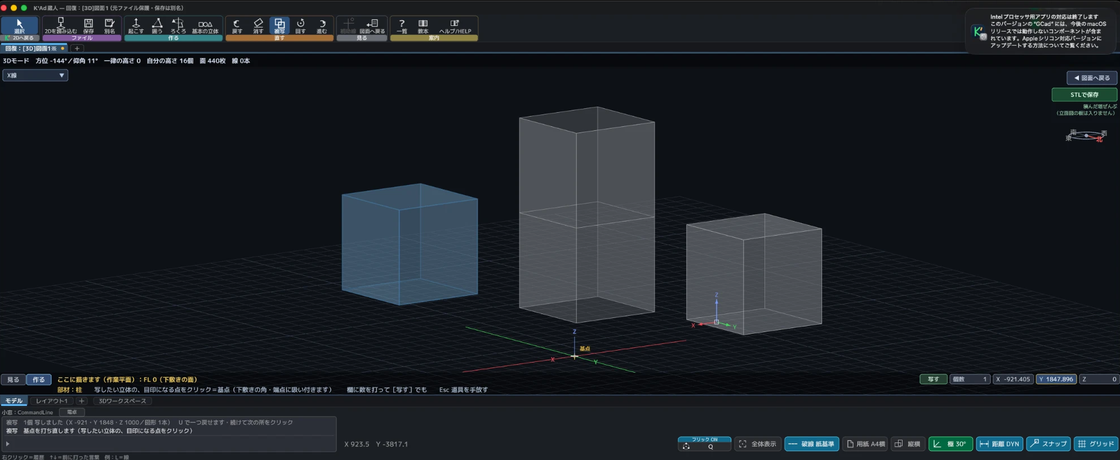The image size is (1120, 460).
Task: Click the 別名 save-as icon
Action: pyautogui.click(x=109, y=26)
